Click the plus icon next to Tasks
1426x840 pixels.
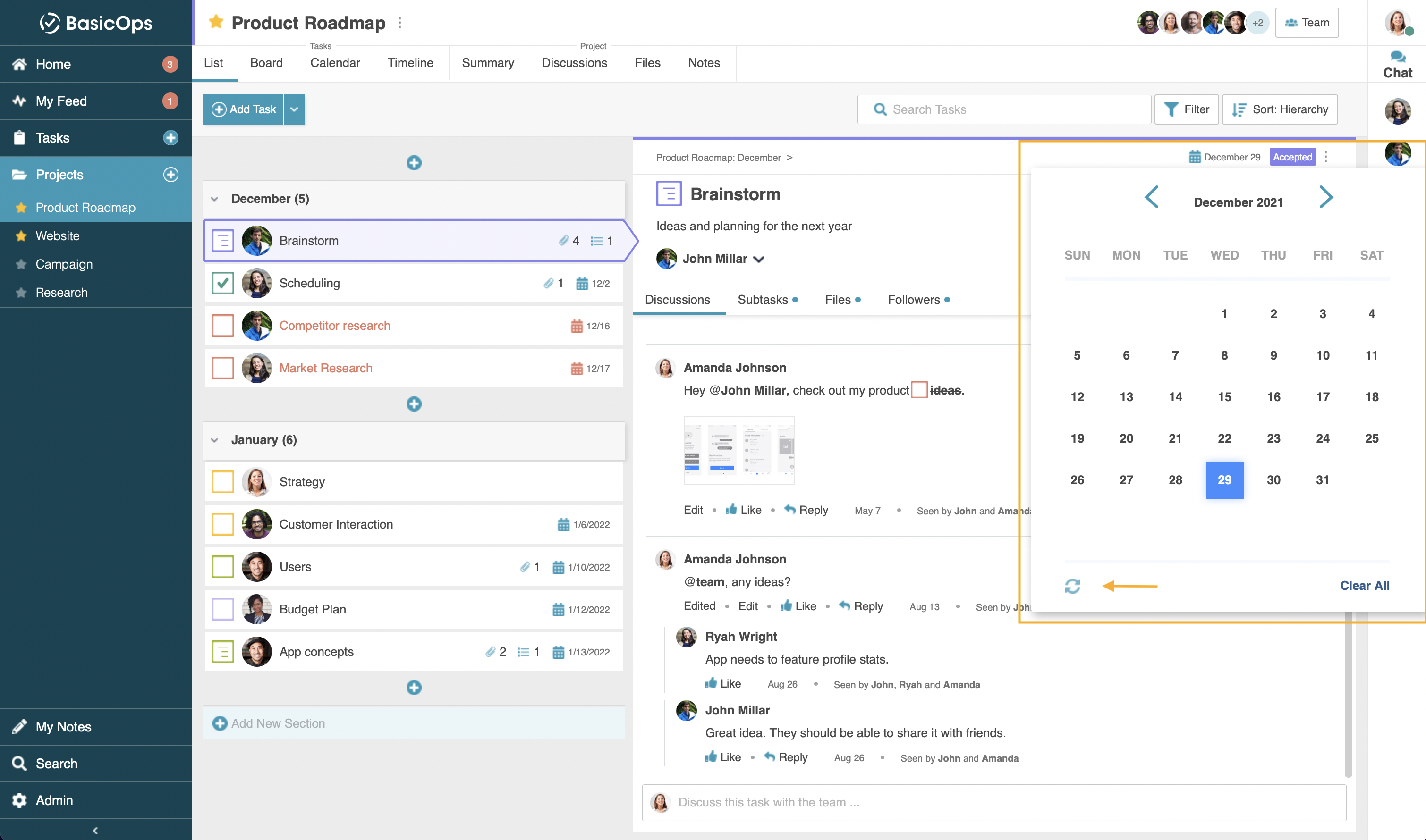pyautogui.click(x=170, y=137)
